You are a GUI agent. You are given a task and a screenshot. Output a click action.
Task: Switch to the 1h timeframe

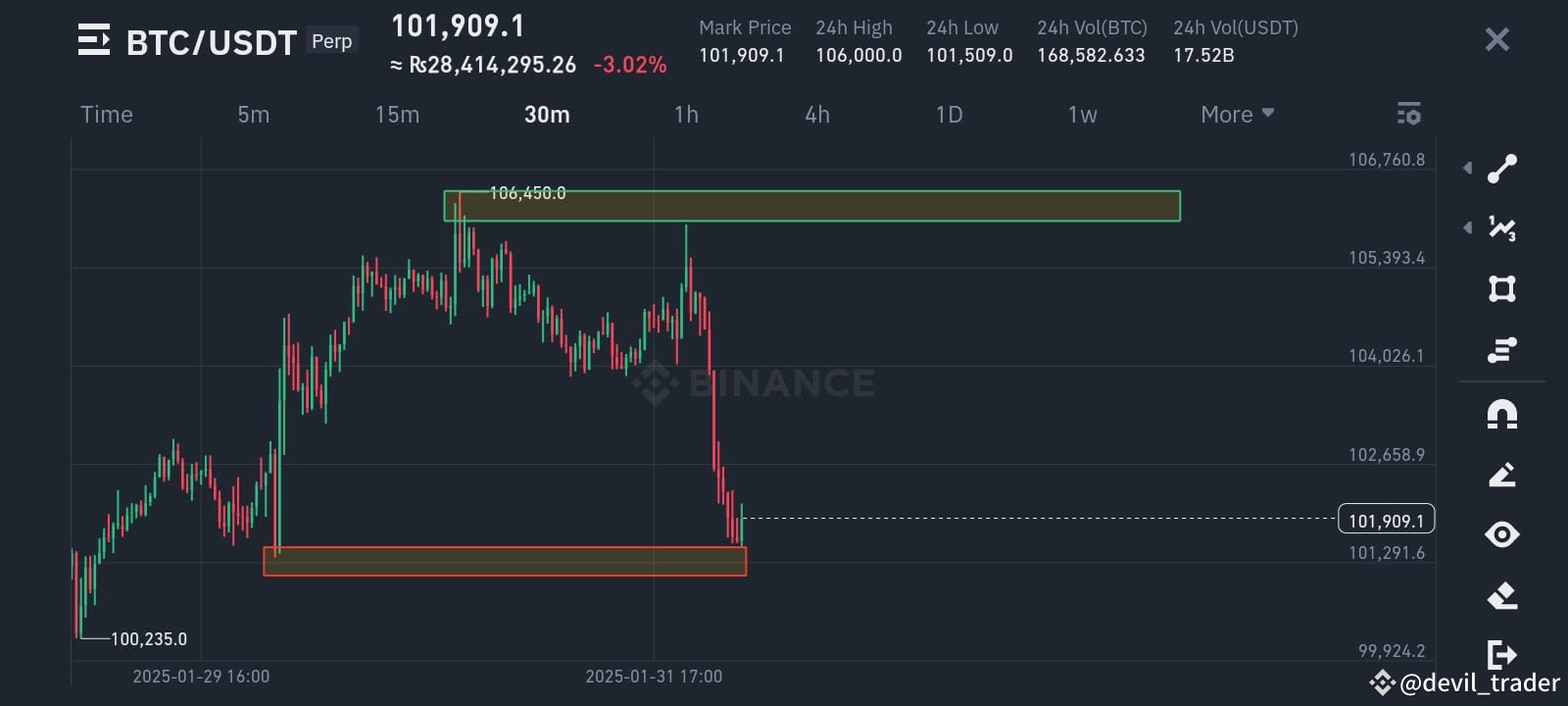(686, 114)
